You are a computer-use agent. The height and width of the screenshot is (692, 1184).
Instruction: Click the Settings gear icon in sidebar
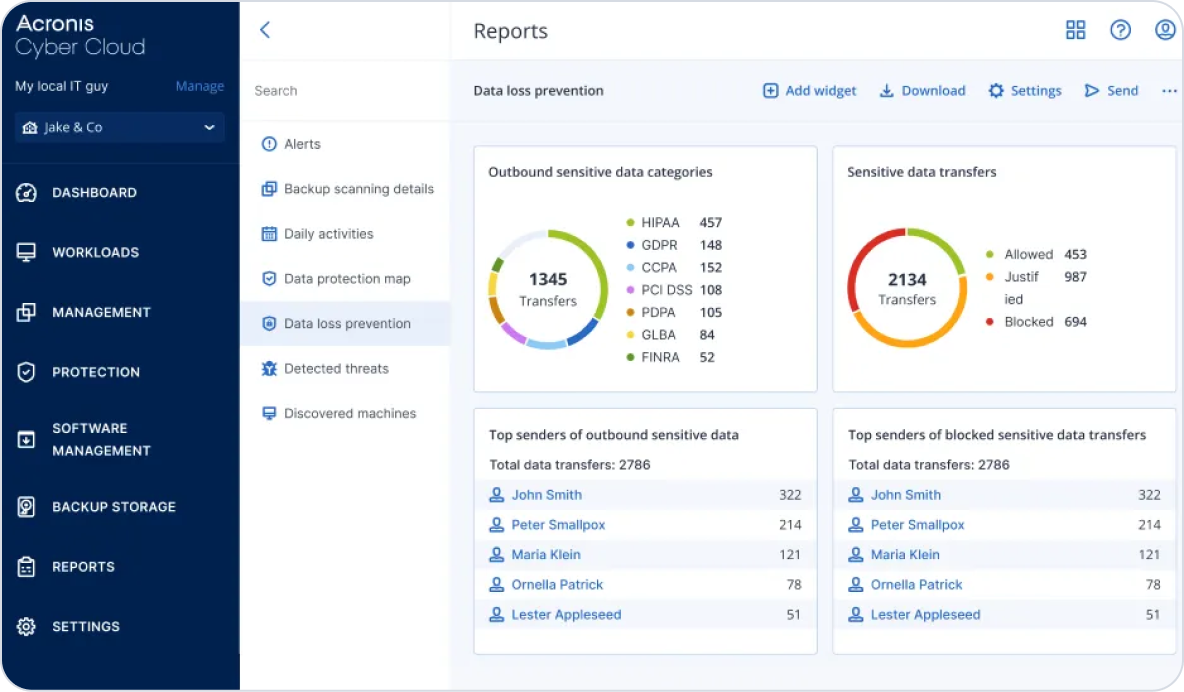point(27,627)
